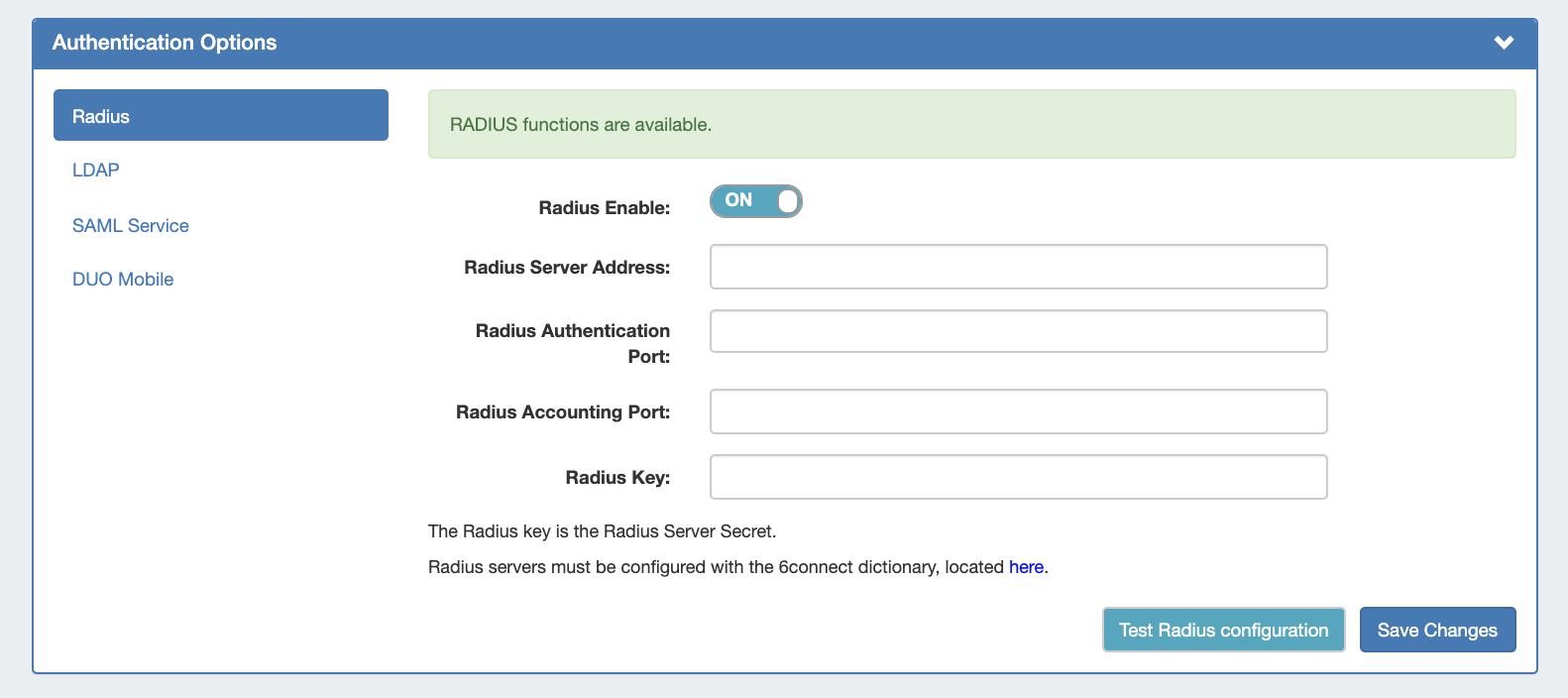Collapse the Authentication Options panel chevron
The height and width of the screenshot is (698, 1568).
click(x=1504, y=43)
